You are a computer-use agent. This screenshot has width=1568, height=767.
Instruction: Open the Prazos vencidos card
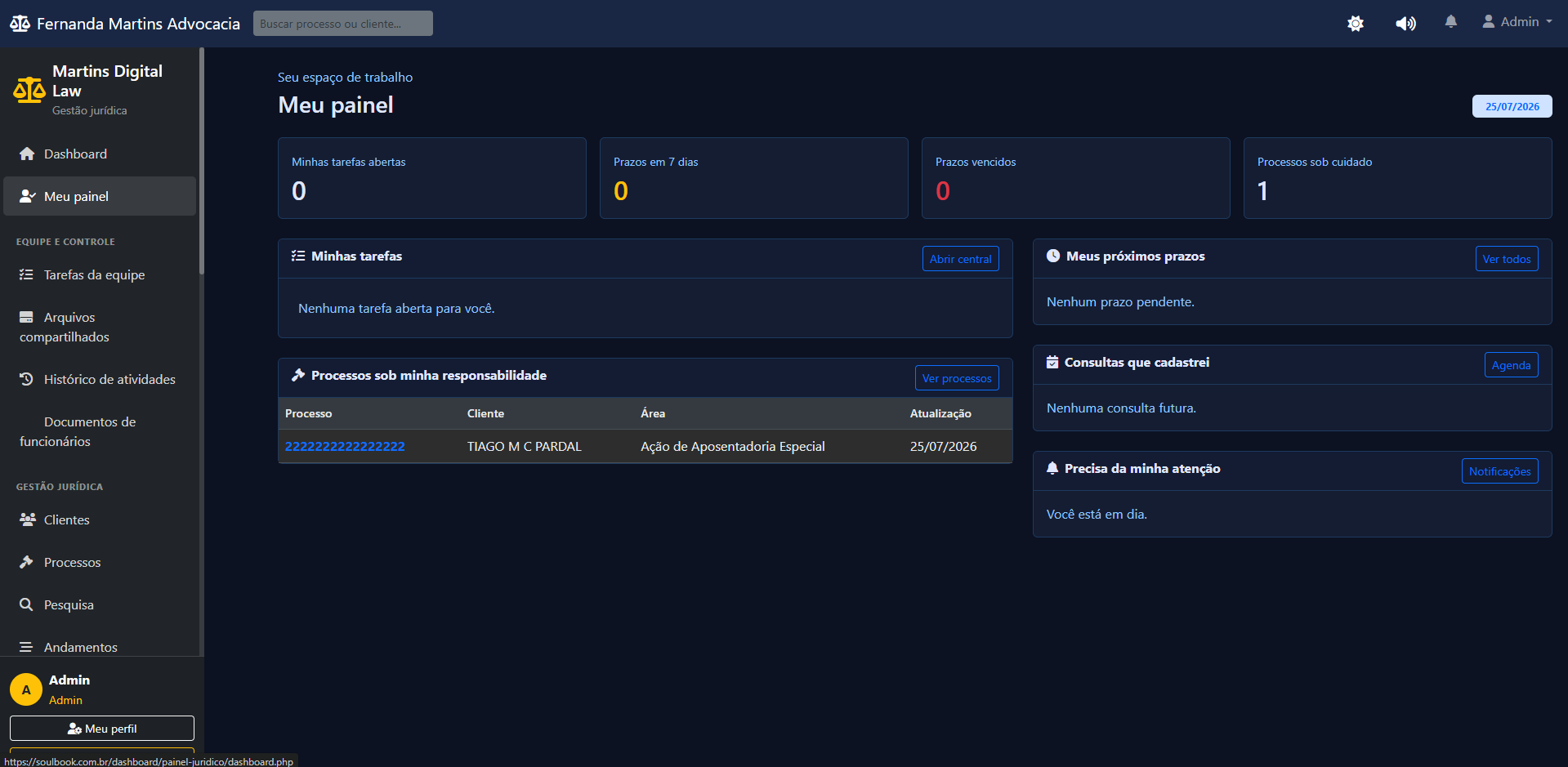[1076, 178]
